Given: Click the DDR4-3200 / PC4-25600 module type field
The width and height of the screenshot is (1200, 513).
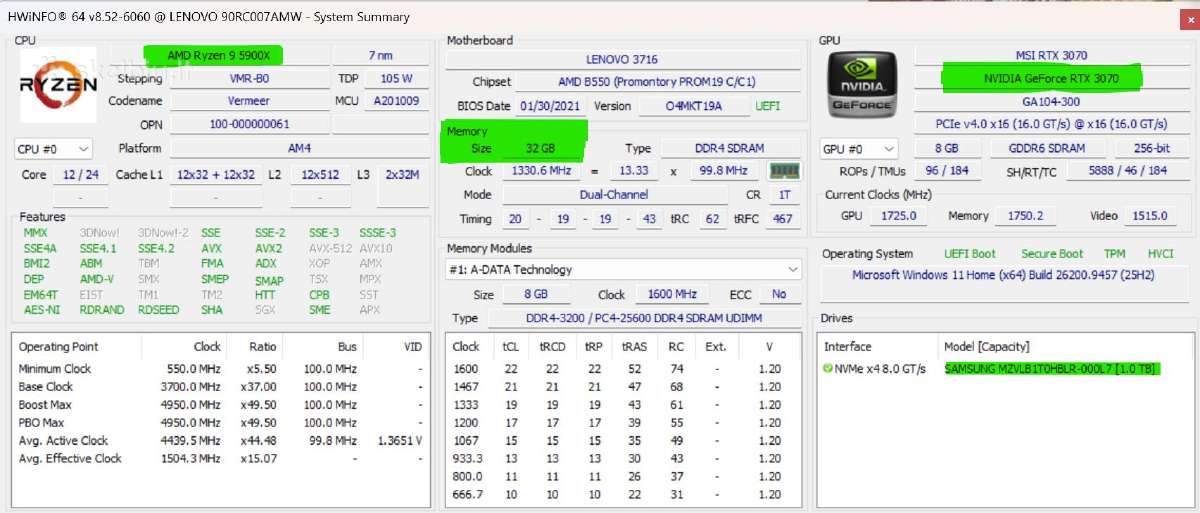Looking at the screenshot, I should 644,319.
